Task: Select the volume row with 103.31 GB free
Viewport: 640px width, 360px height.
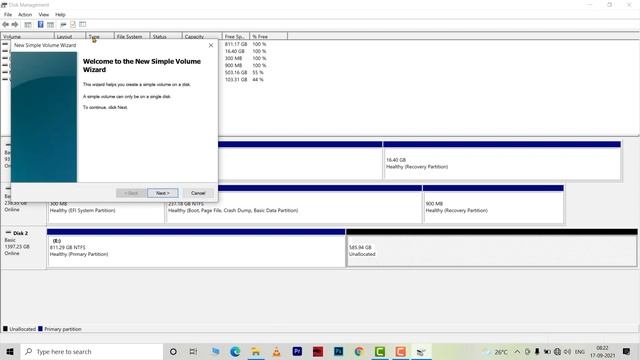Action: tap(245, 80)
